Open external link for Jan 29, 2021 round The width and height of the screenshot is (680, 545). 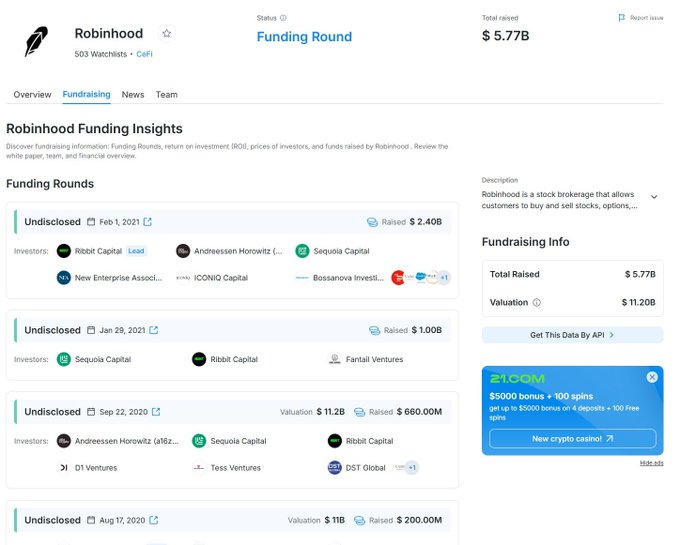154,330
